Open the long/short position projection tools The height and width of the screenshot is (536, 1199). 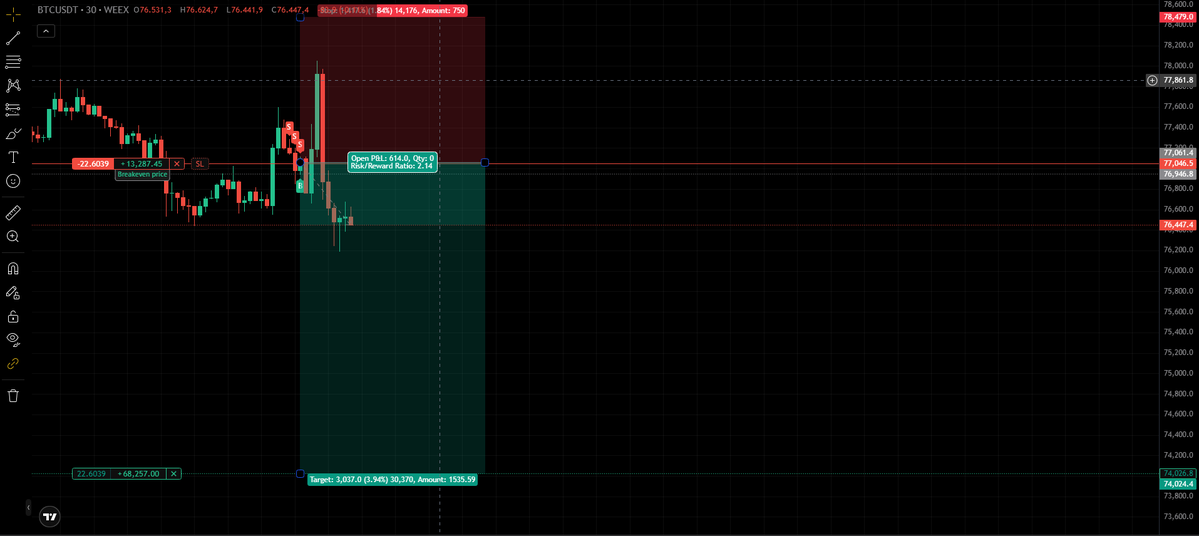coord(13,109)
